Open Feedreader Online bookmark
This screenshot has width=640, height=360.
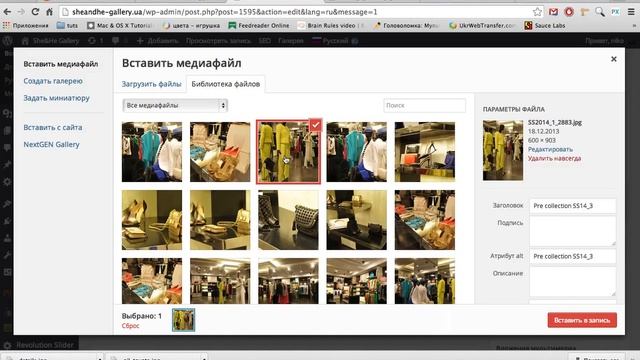tap(259, 25)
